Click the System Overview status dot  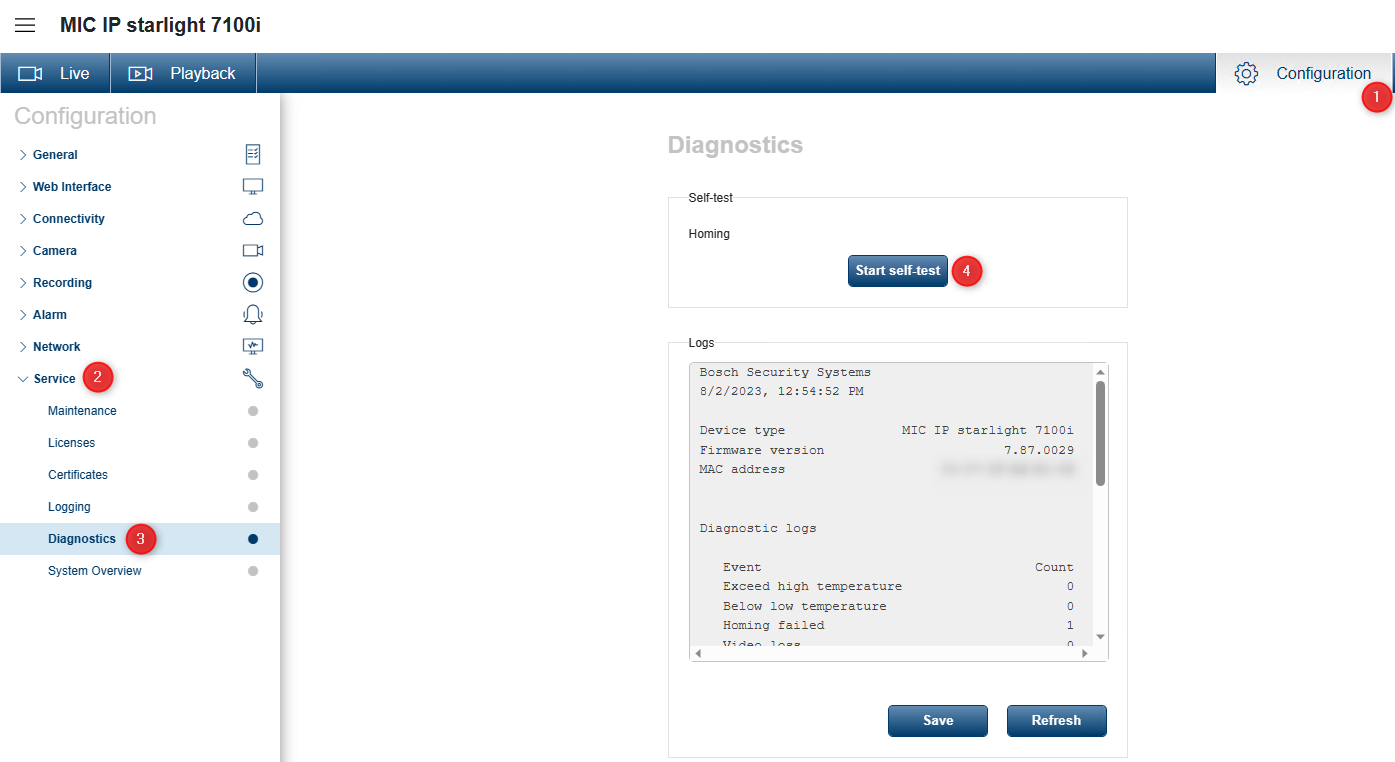(253, 571)
